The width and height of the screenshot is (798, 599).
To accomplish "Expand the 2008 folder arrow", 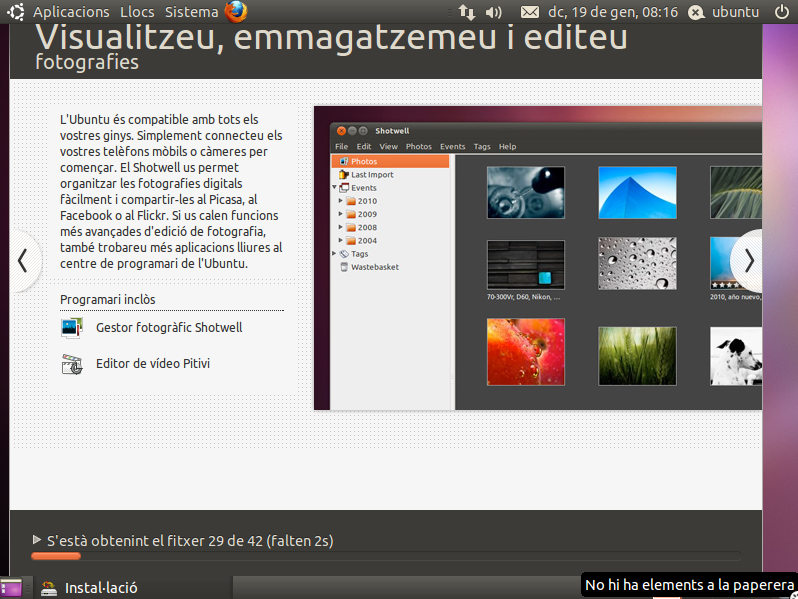I will click(341, 227).
